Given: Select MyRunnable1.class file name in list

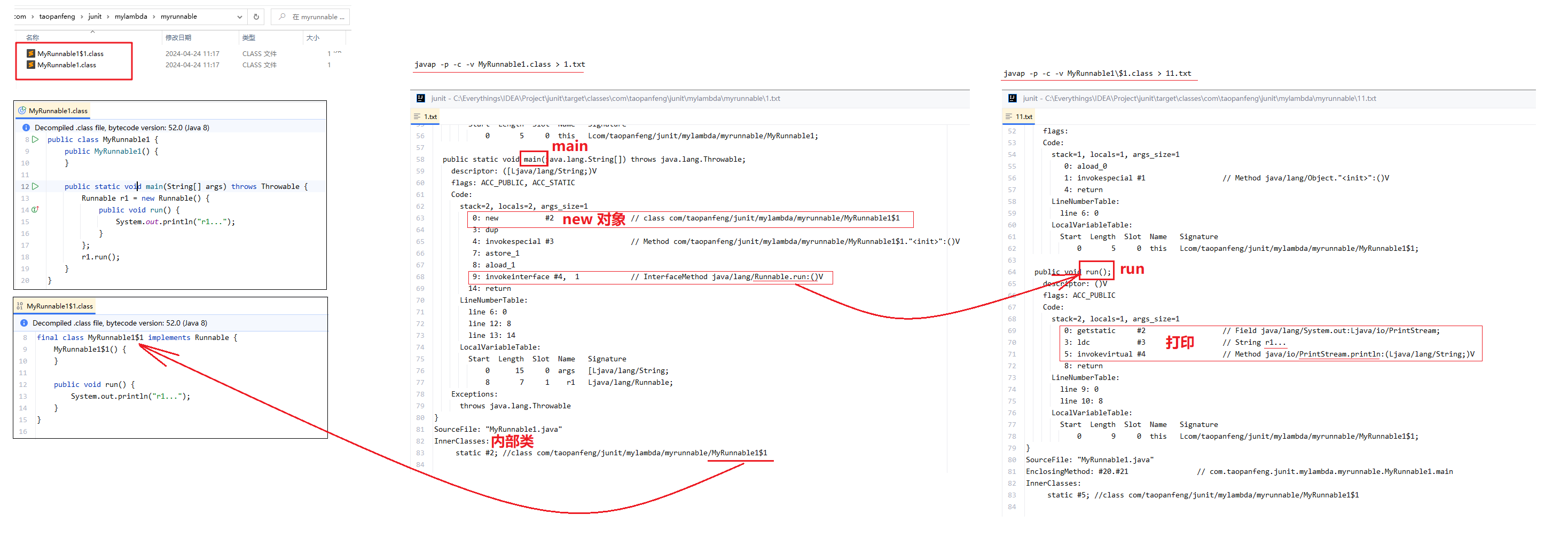Looking at the screenshot, I should pyautogui.click(x=66, y=65).
